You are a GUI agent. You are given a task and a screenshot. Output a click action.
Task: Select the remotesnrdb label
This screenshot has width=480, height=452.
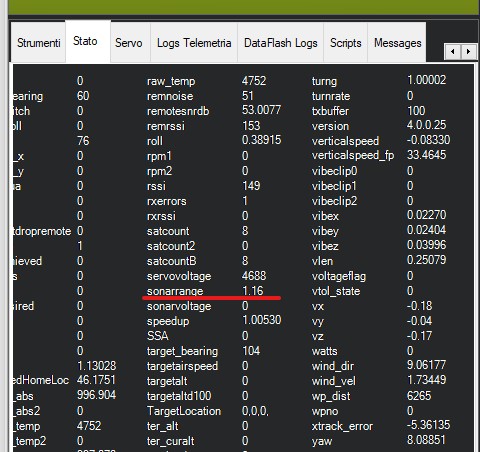click(x=178, y=111)
